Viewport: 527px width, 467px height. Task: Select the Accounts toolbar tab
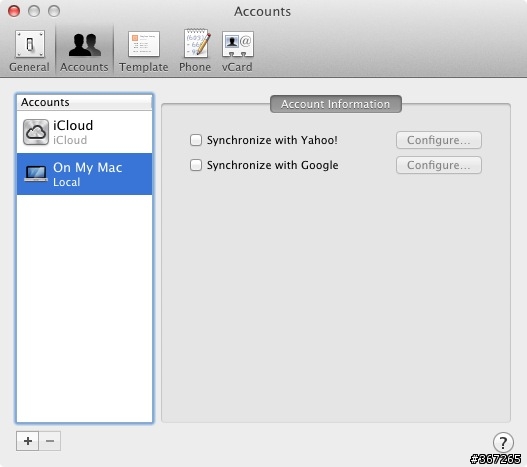(84, 51)
